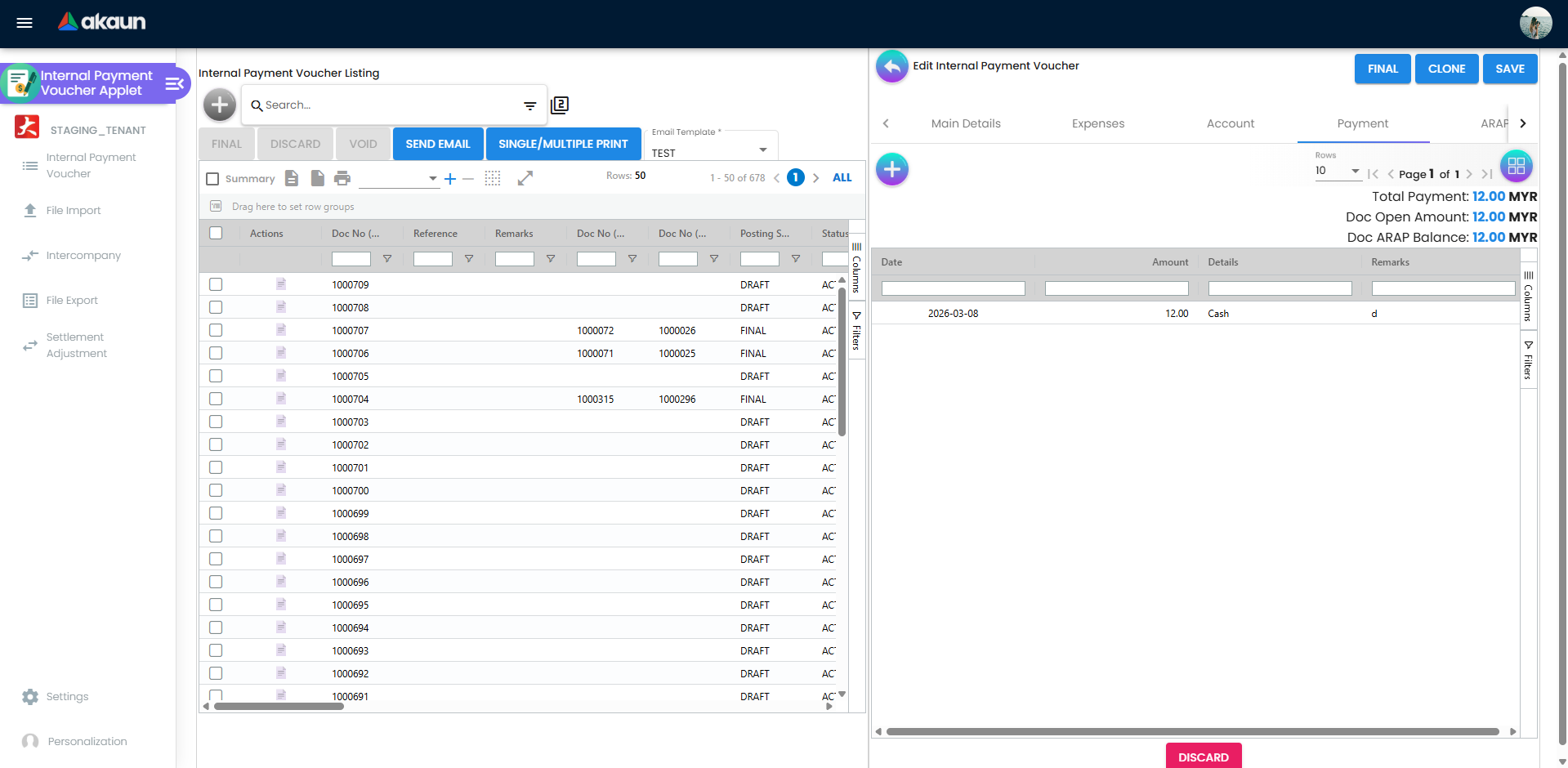Screen dimensions: 1568x768
Task: Click the back arrow icon next to Edit Internal Payment Voucher
Action: point(891,66)
